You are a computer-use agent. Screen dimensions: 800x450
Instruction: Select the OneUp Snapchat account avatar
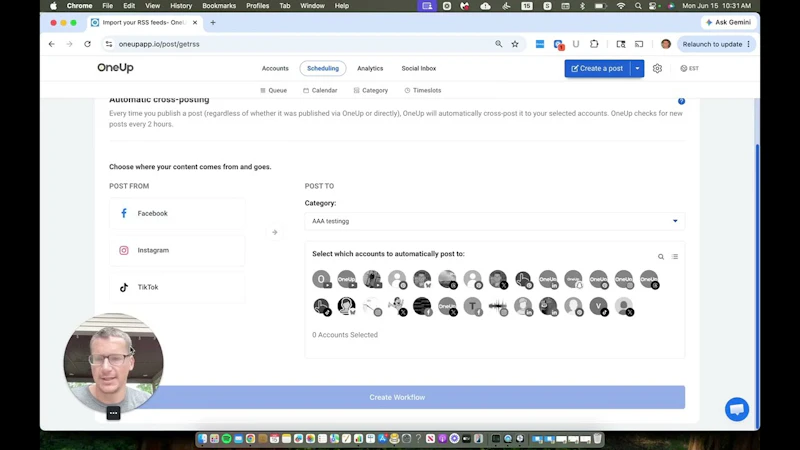(573, 279)
